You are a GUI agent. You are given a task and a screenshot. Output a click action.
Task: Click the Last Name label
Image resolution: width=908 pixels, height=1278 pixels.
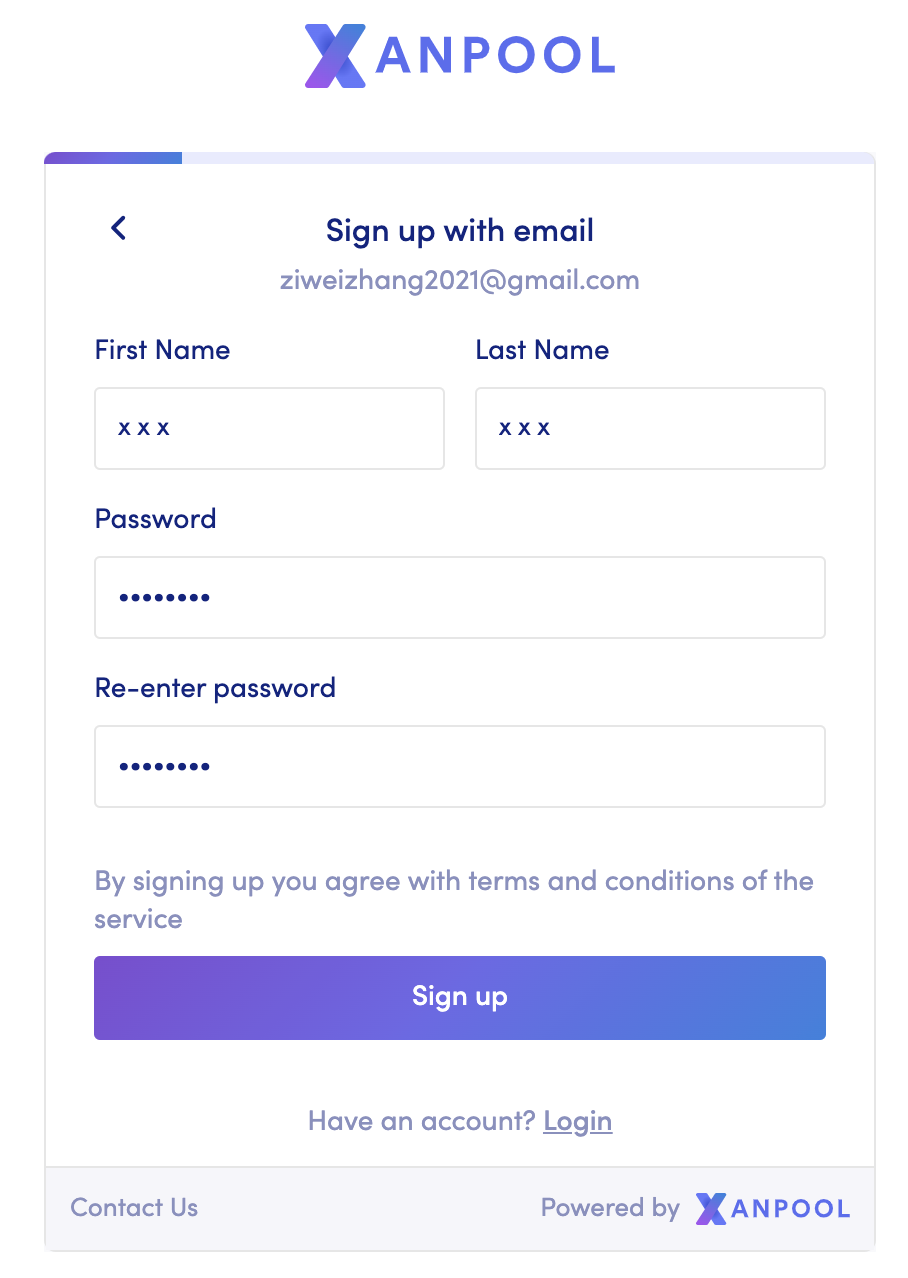tap(542, 350)
